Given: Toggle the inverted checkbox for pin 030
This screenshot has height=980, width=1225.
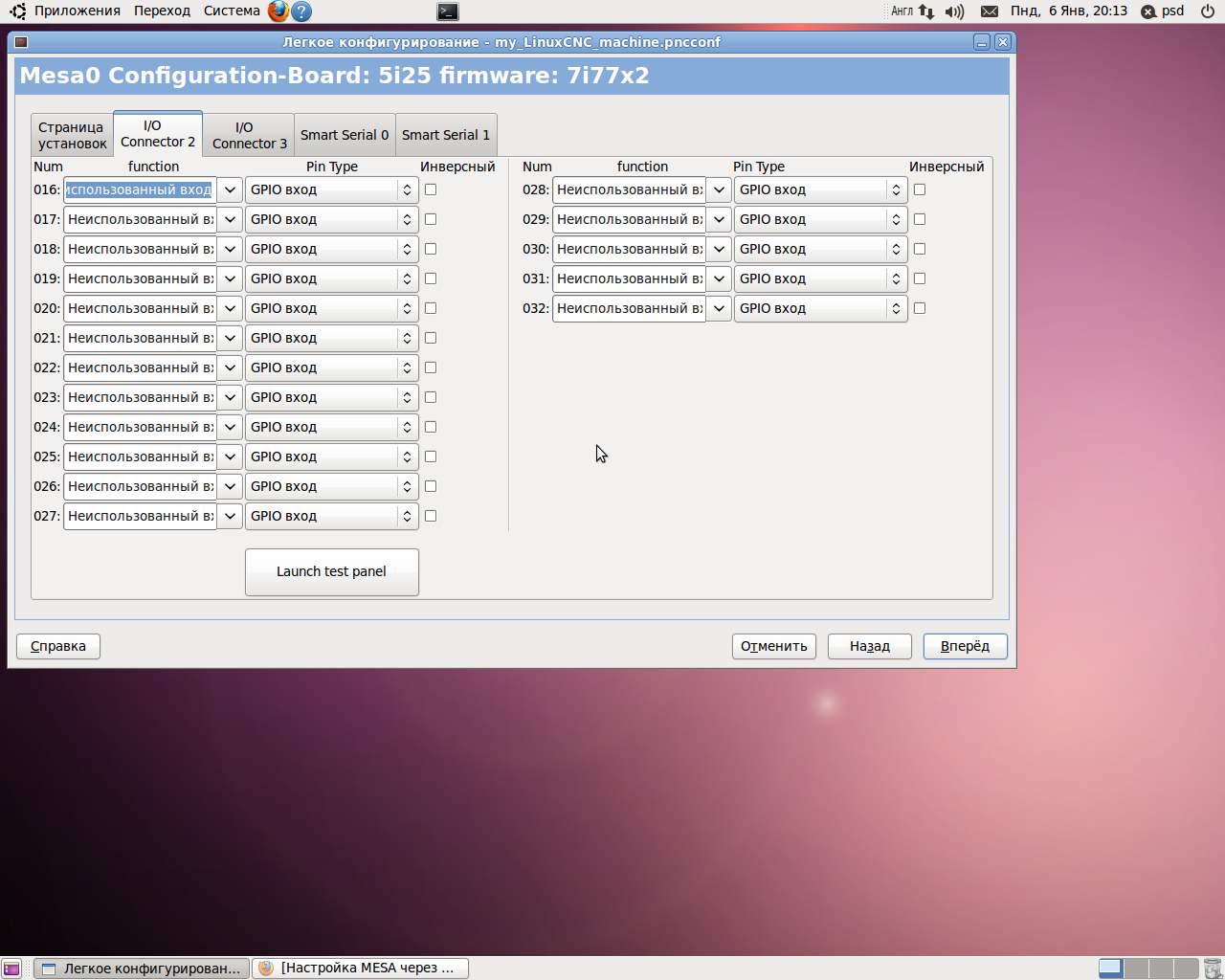Looking at the screenshot, I should point(920,249).
